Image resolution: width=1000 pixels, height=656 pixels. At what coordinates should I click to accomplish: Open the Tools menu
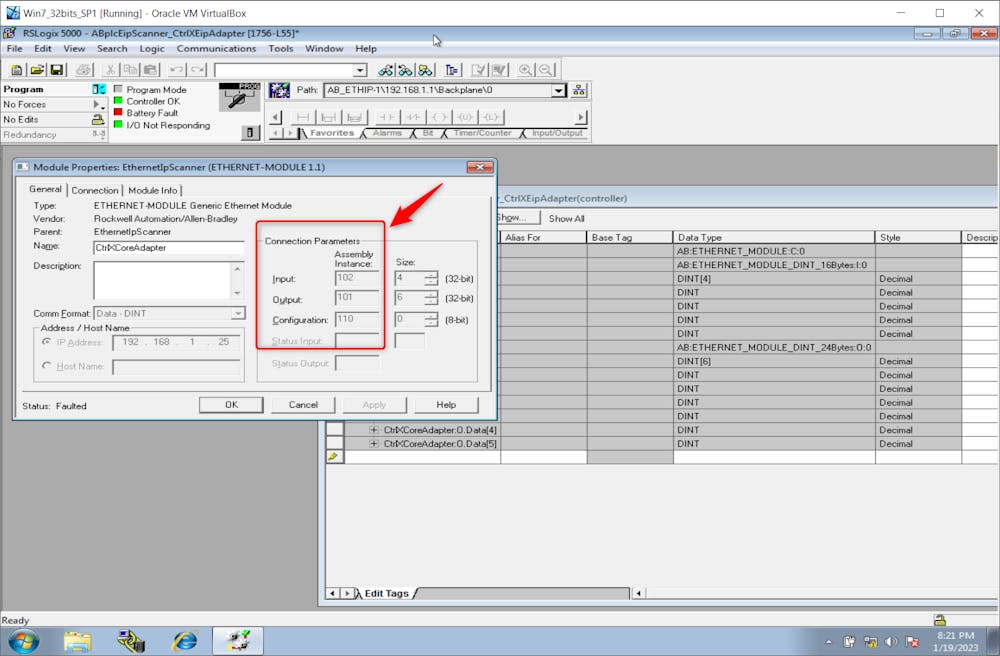pyautogui.click(x=281, y=48)
